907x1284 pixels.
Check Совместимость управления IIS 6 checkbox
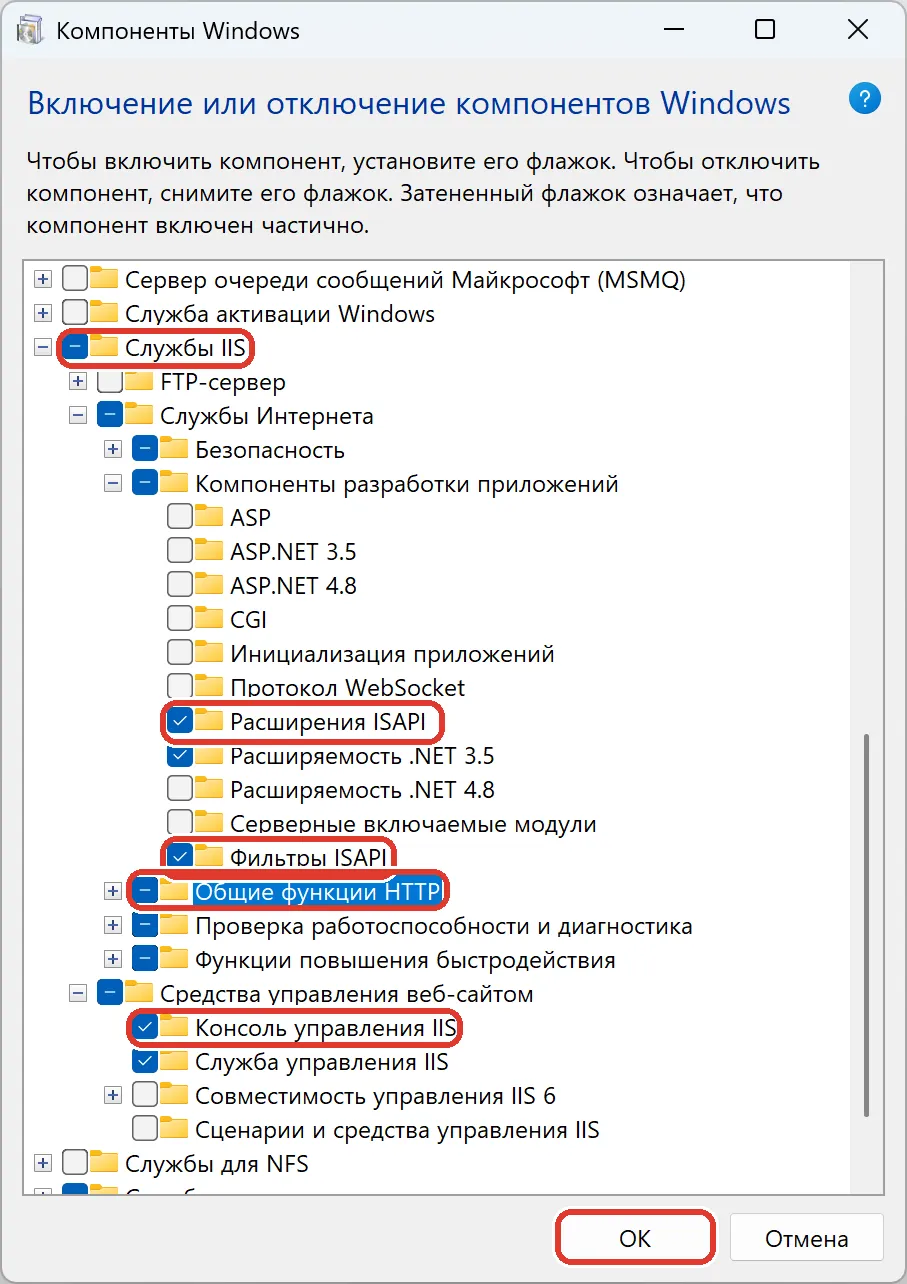(145, 1095)
